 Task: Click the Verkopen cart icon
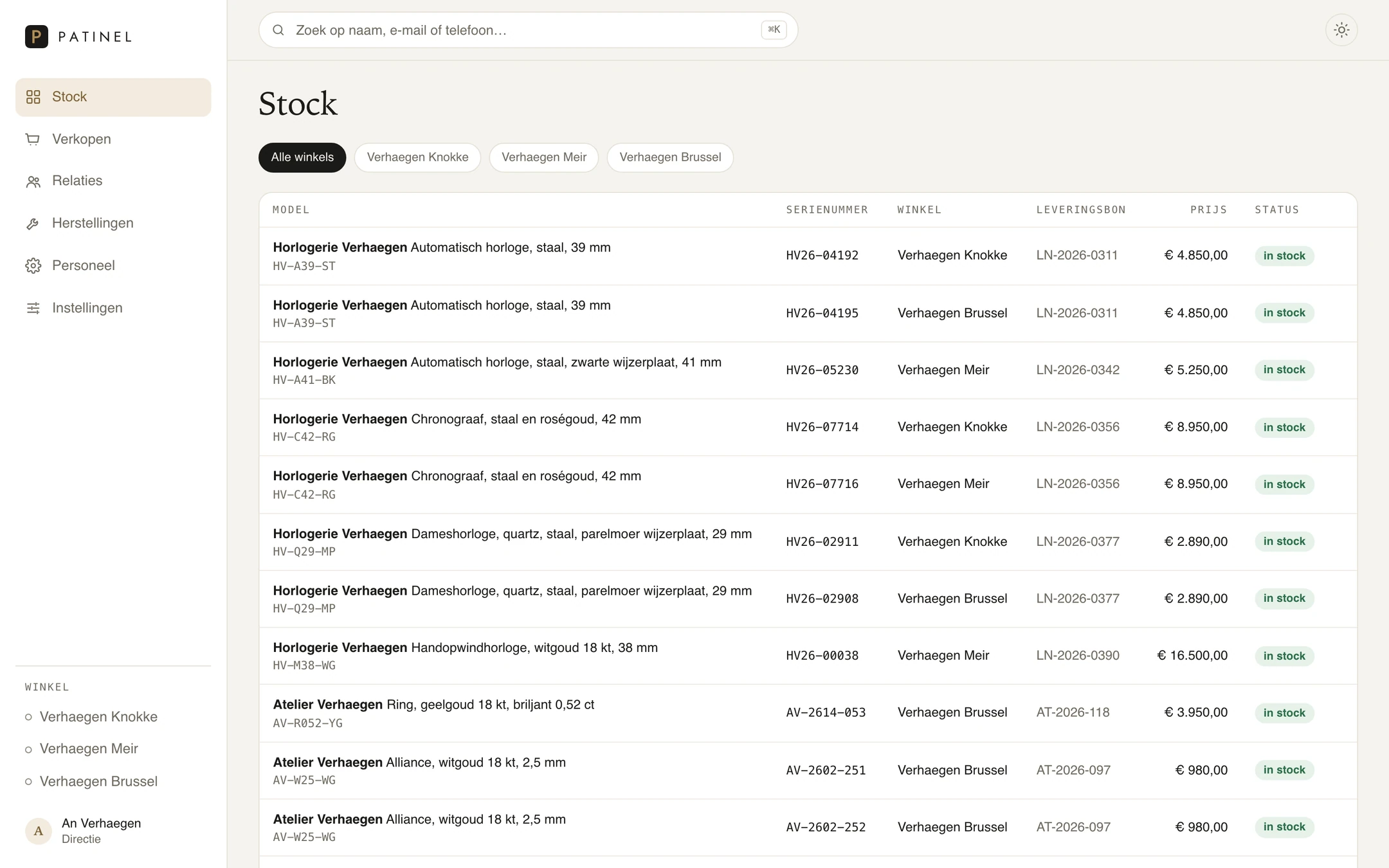click(33, 140)
